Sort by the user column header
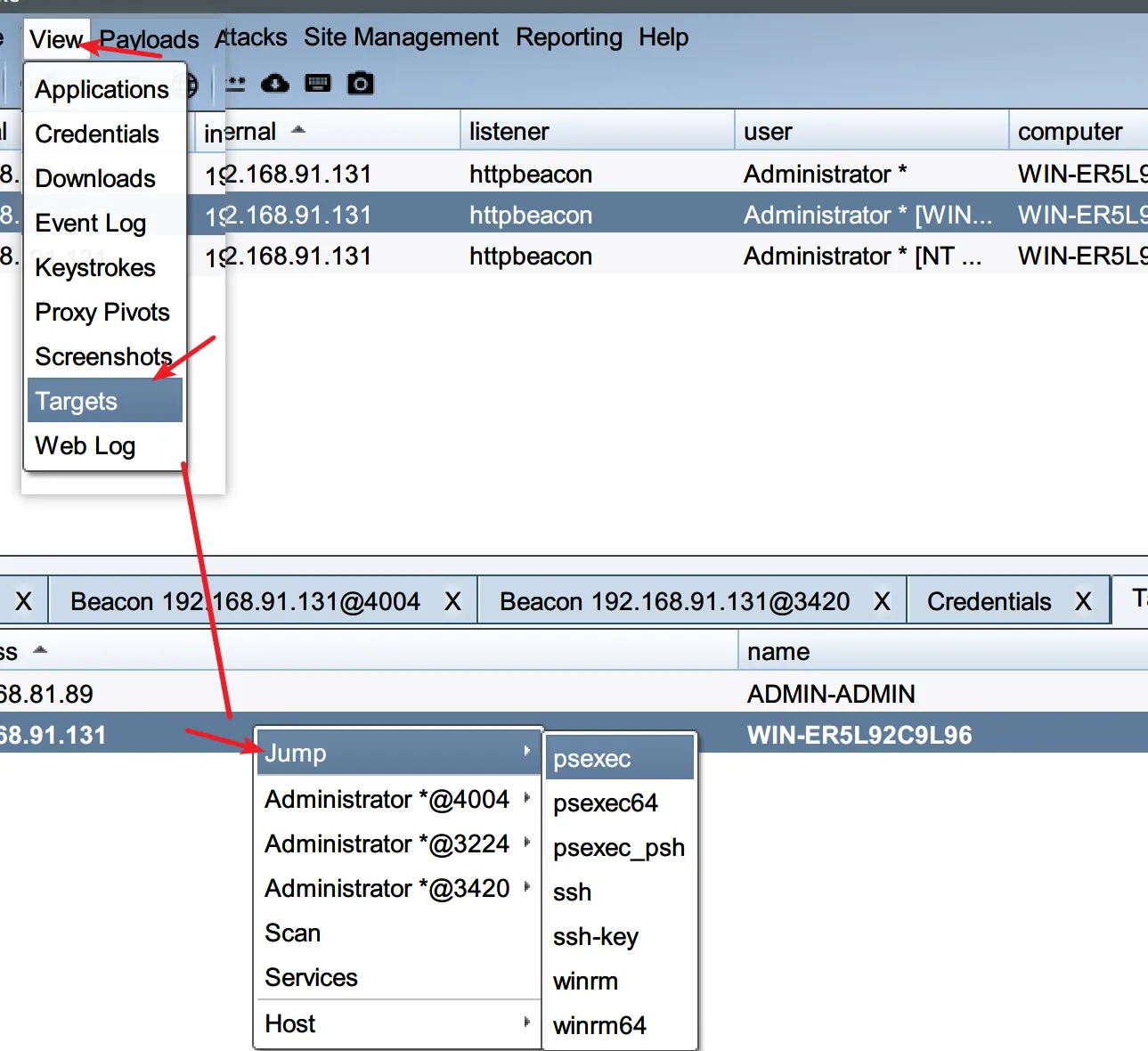Screen dimensions: 1148x1051 point(872,132)
